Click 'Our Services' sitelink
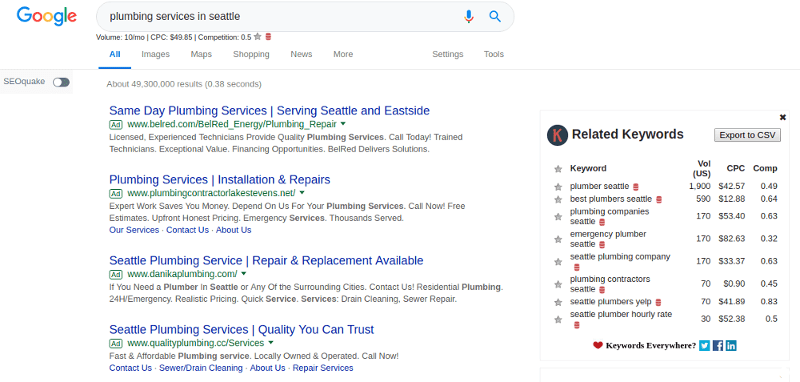Viewport: 800px width, 382px height. [x=134, y=230]
